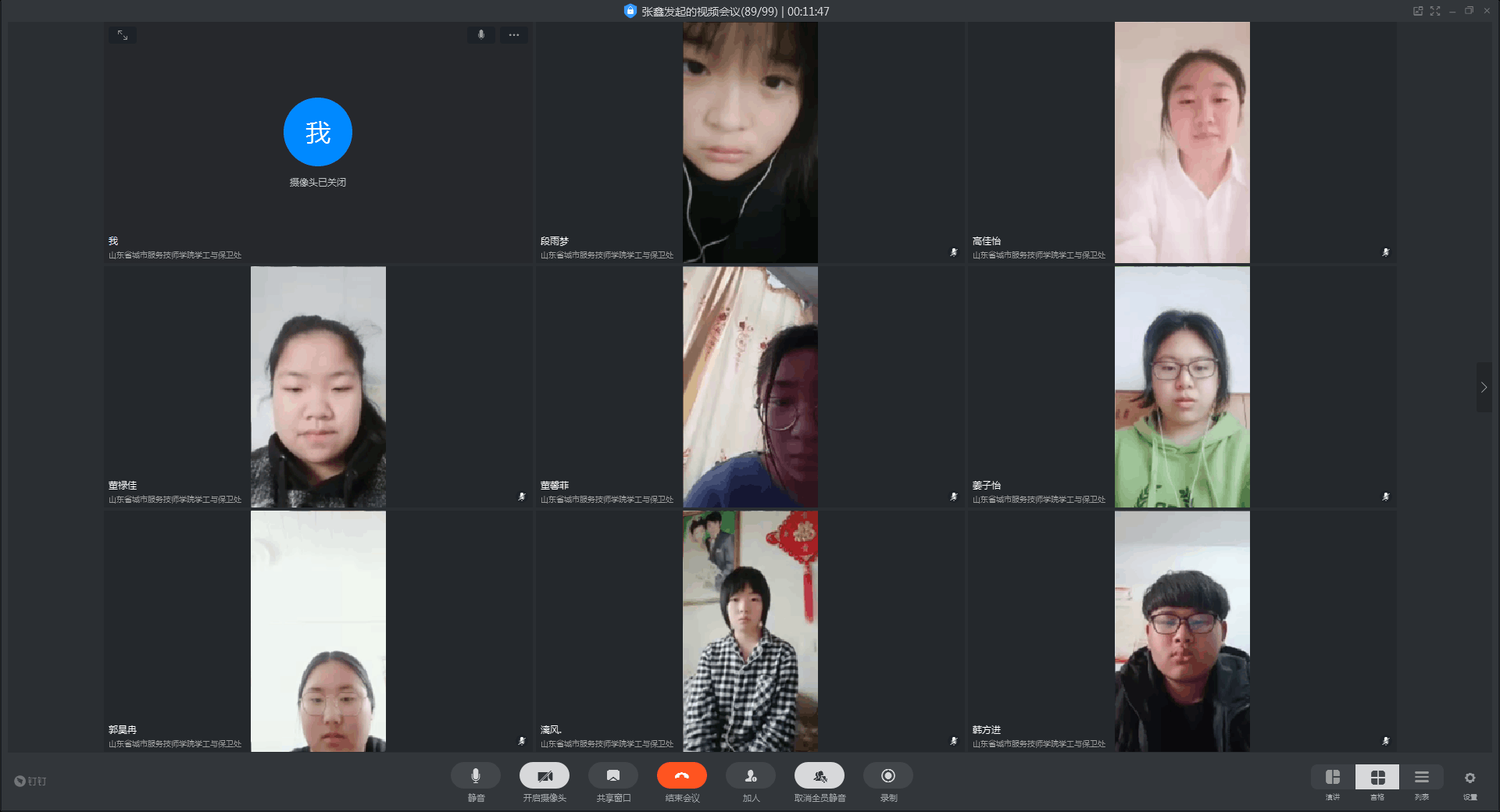The image size is (1500, 812).
Task: Click the 钉钉 DingTalk logo
Action: click(30, 781)
